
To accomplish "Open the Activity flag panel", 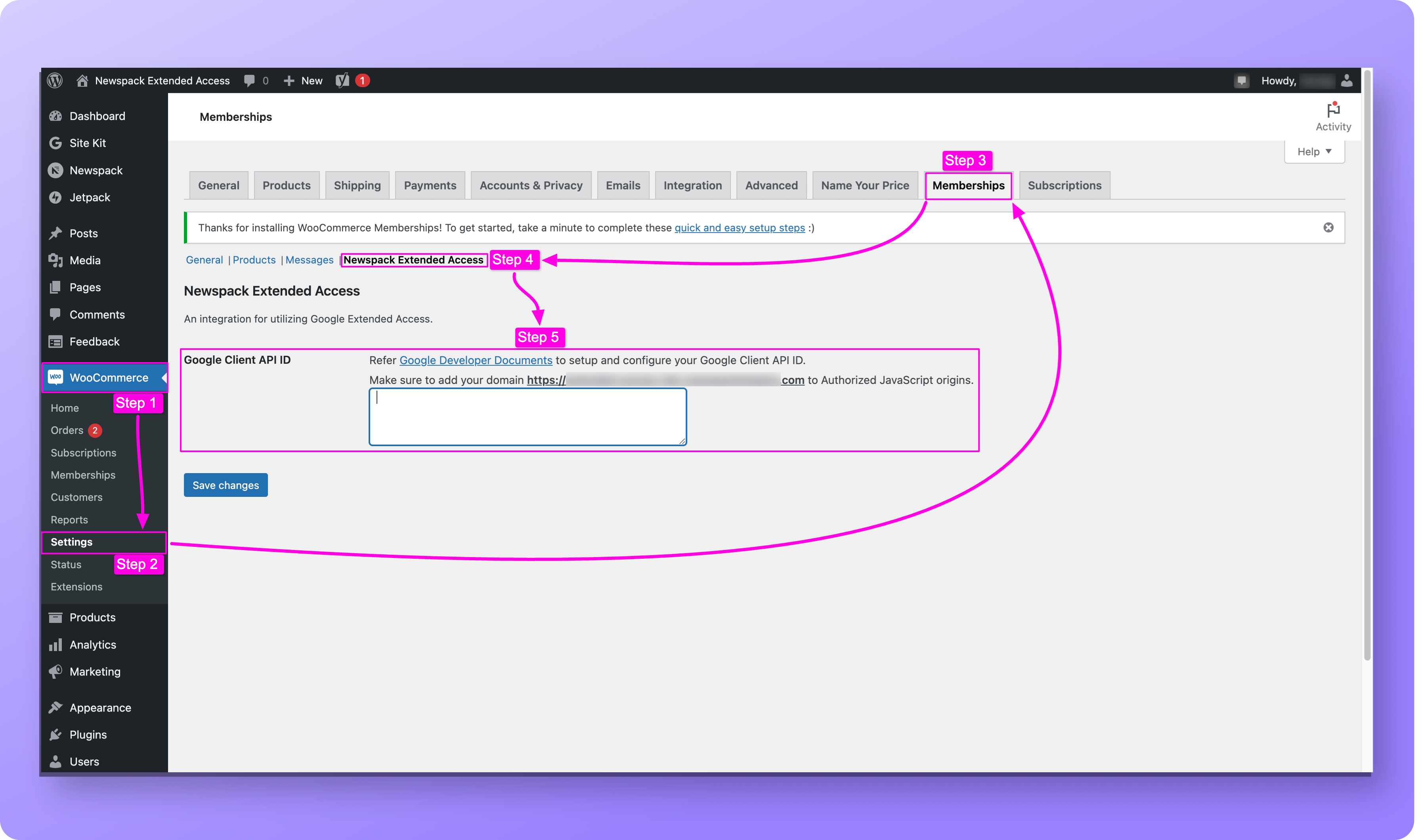I will point(1332,116).
